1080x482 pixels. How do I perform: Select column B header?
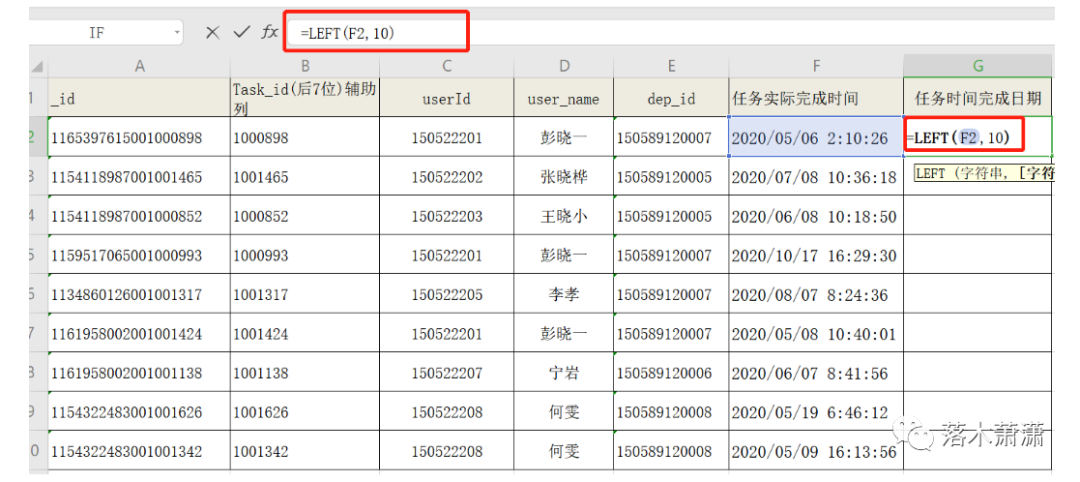point(305,66)
